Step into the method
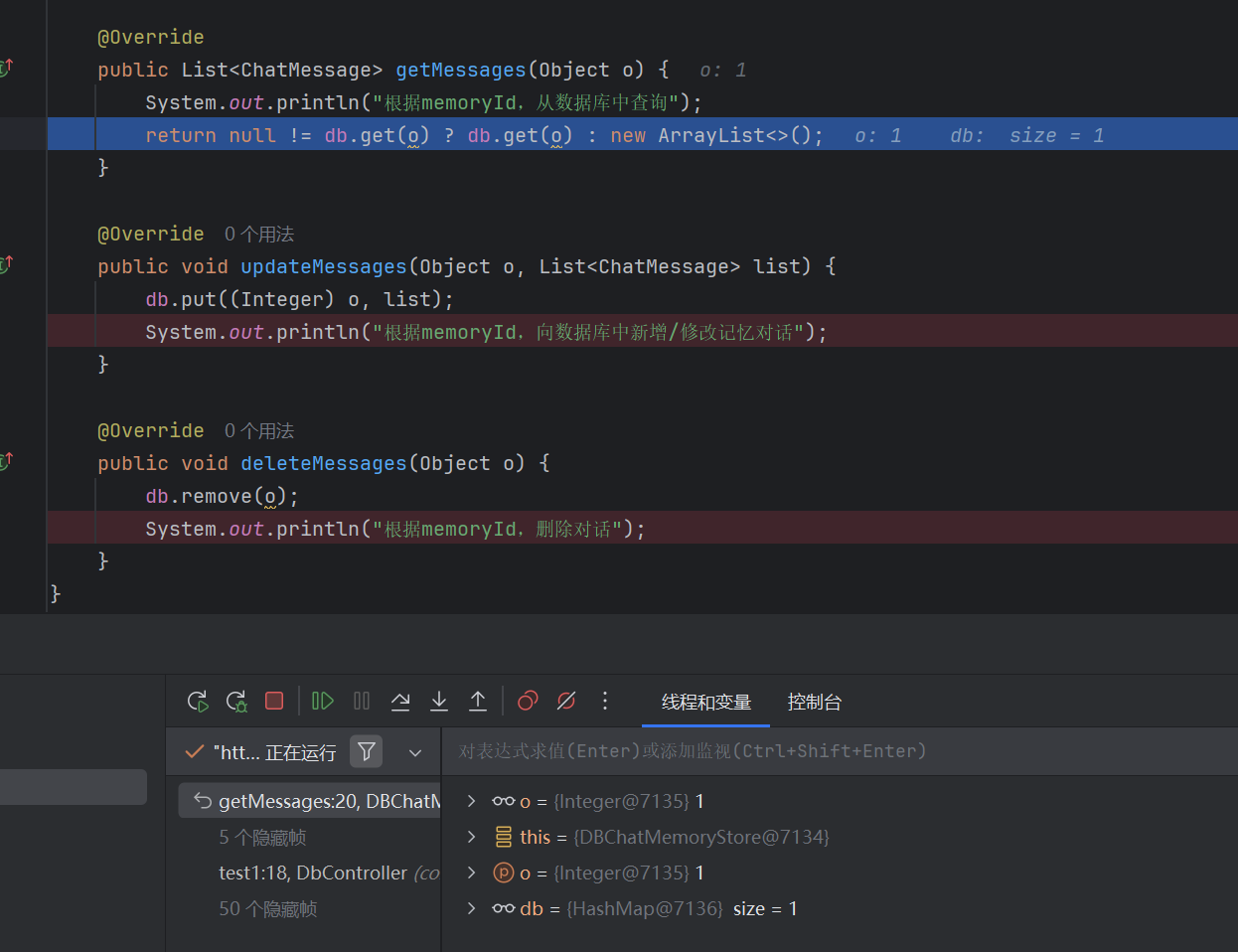 click(x=439, y=702)
